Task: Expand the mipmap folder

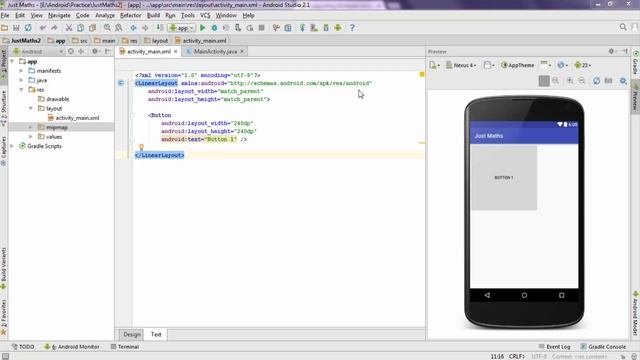Action: click(x=31, y=127)
